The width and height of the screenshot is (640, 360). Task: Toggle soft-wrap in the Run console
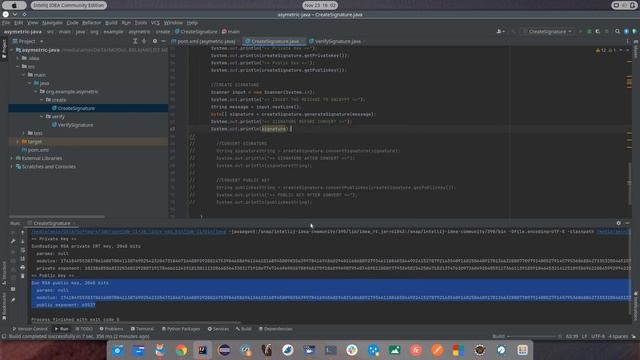tap(22, 250)
